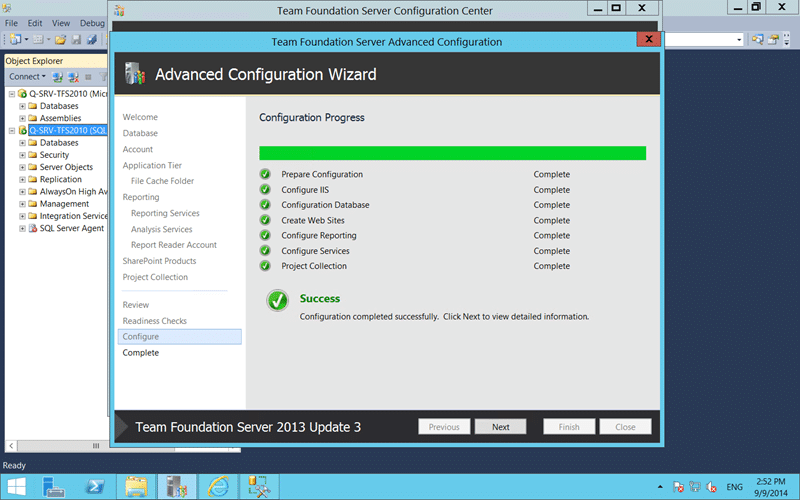Click the network tray icon
The width and height of the screenshot is (800, 500).
(x=694, y=487)
